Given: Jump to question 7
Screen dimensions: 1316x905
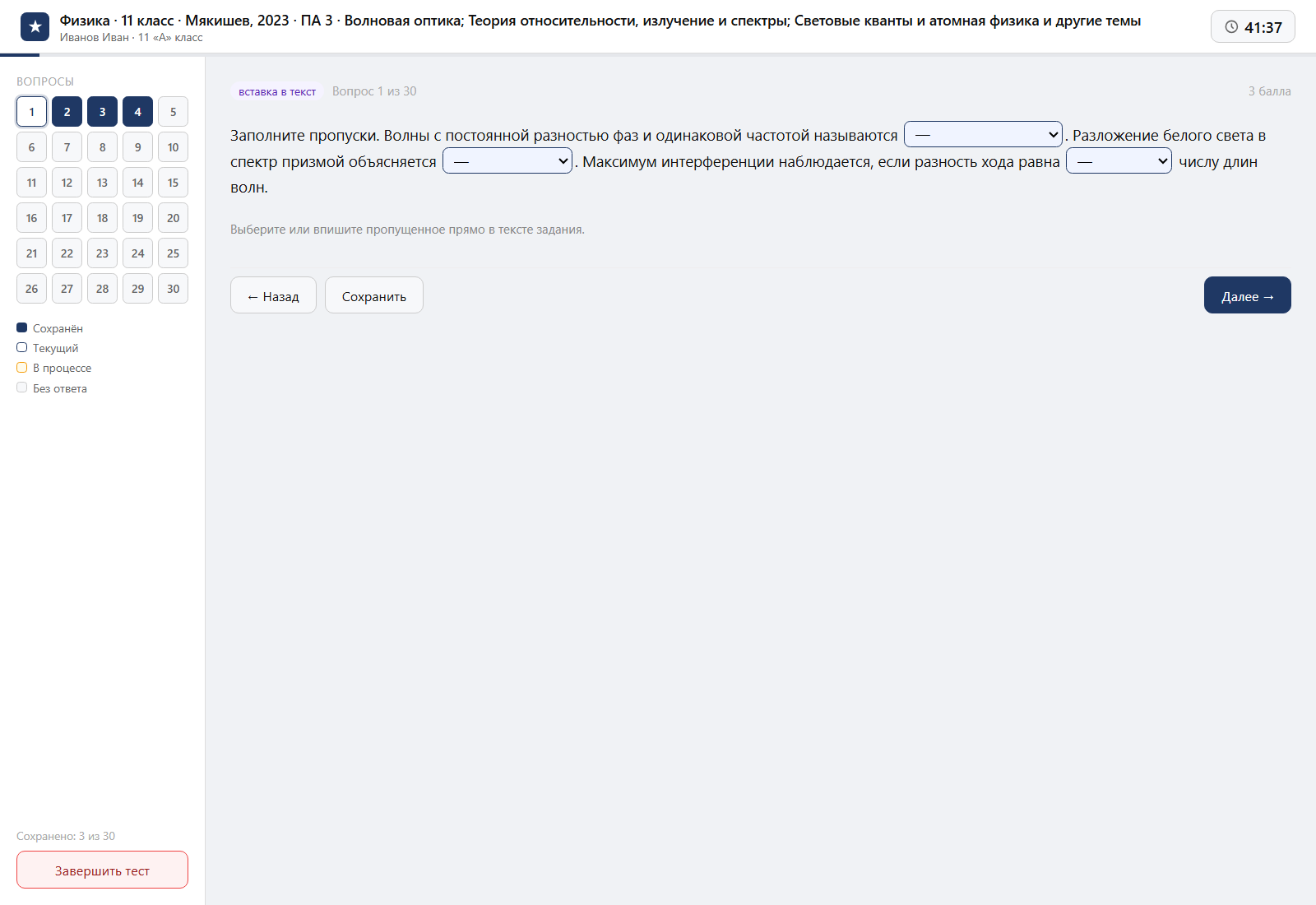Looking at the screenshot, I should click(67, 147).
